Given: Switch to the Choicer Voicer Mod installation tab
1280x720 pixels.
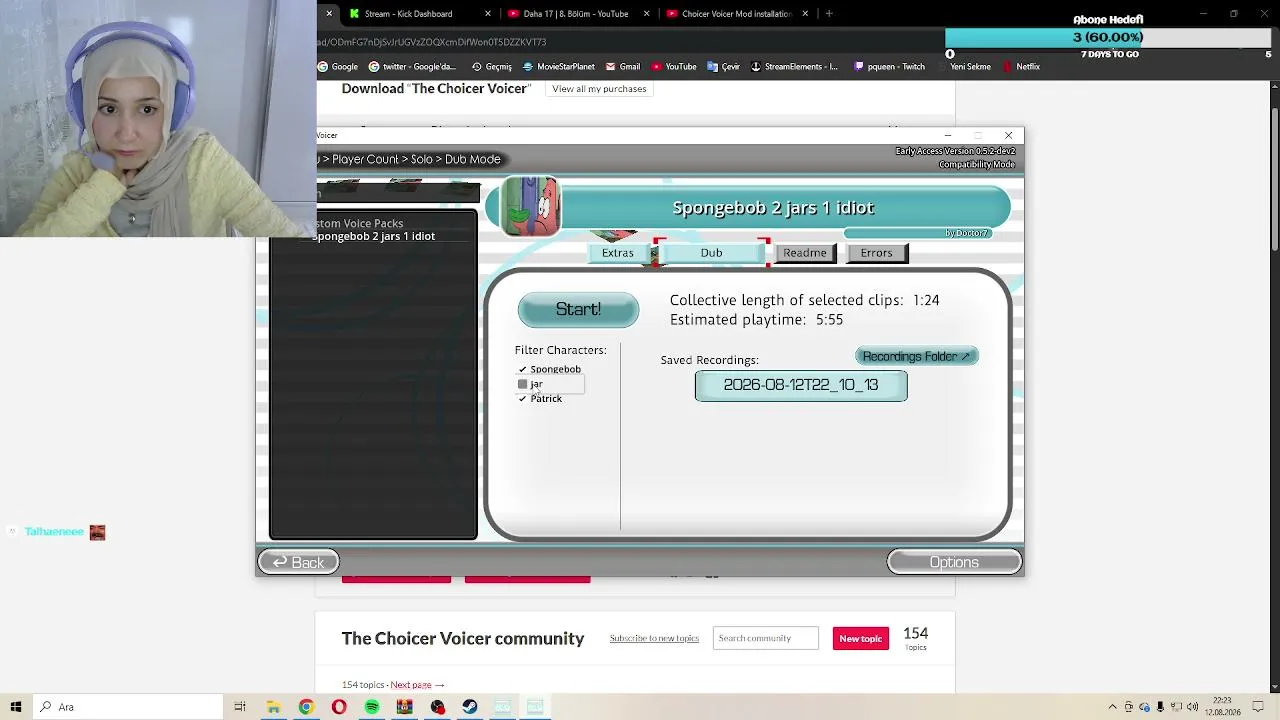Looking at the screenshot, I should click(736, 14).
